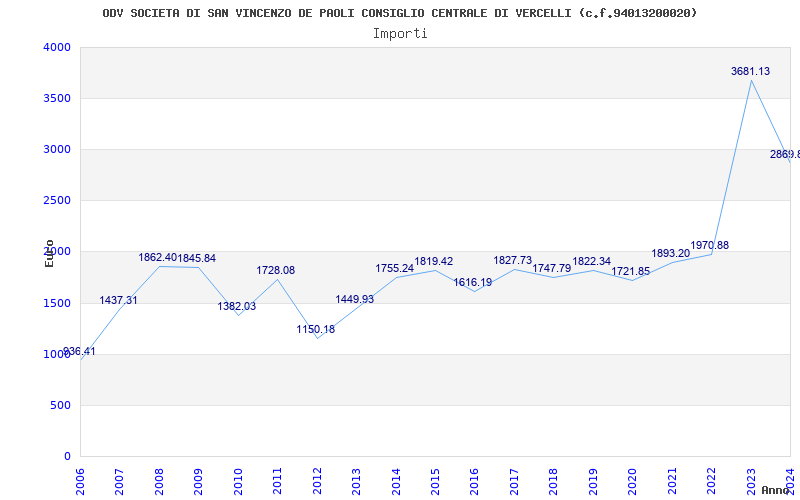This screenshot has height=500, width=800.
Task: Click the 2020 x-axis year label
Action: click(x=633, y=482)
